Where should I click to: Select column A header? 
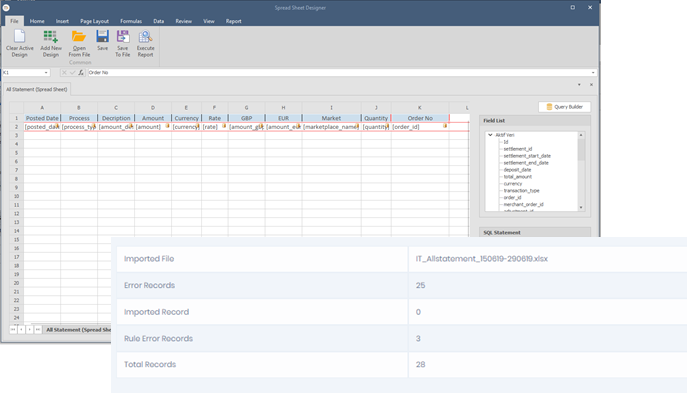point(42,108)
